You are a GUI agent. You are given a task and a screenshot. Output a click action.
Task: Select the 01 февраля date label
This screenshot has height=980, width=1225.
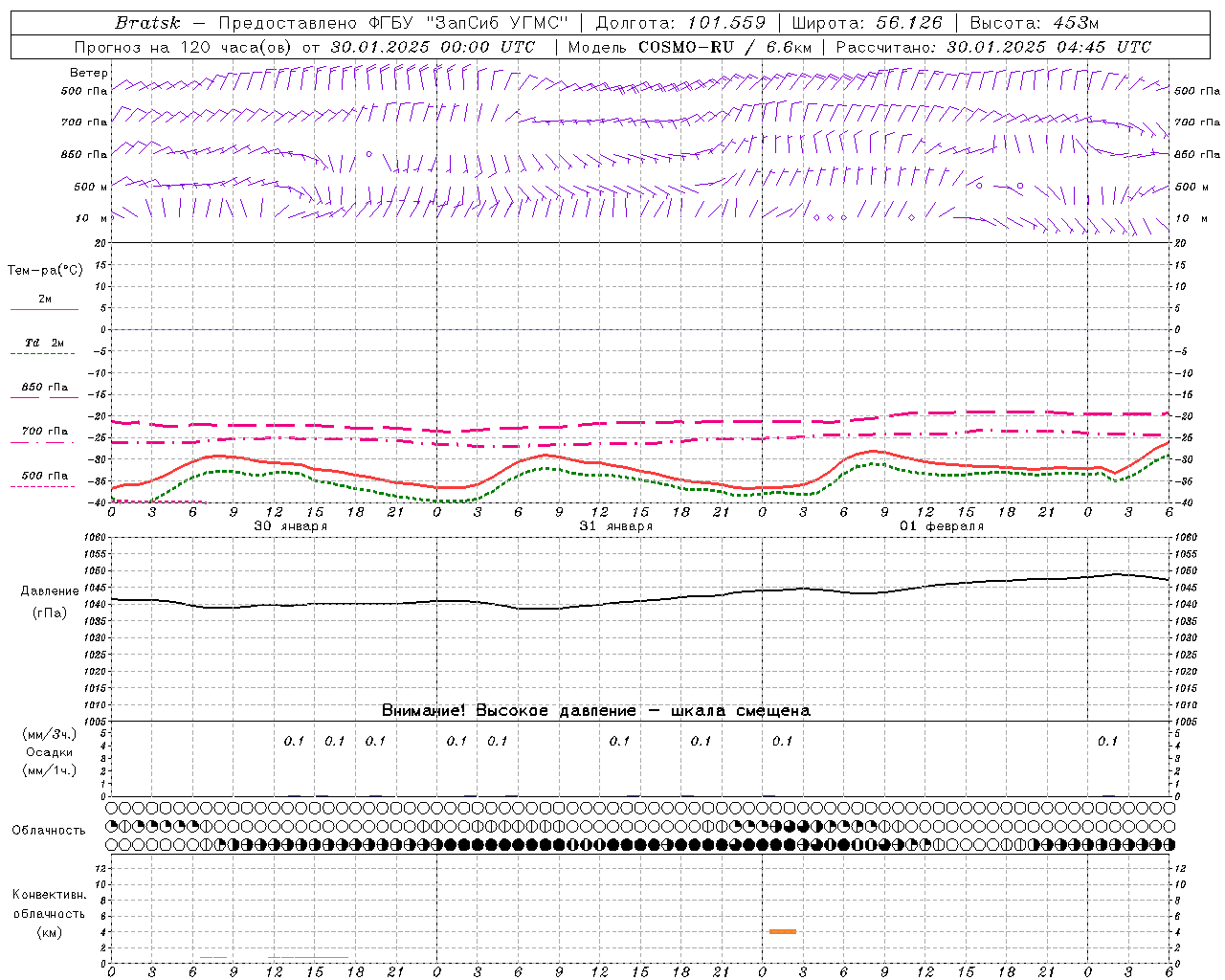942,526
